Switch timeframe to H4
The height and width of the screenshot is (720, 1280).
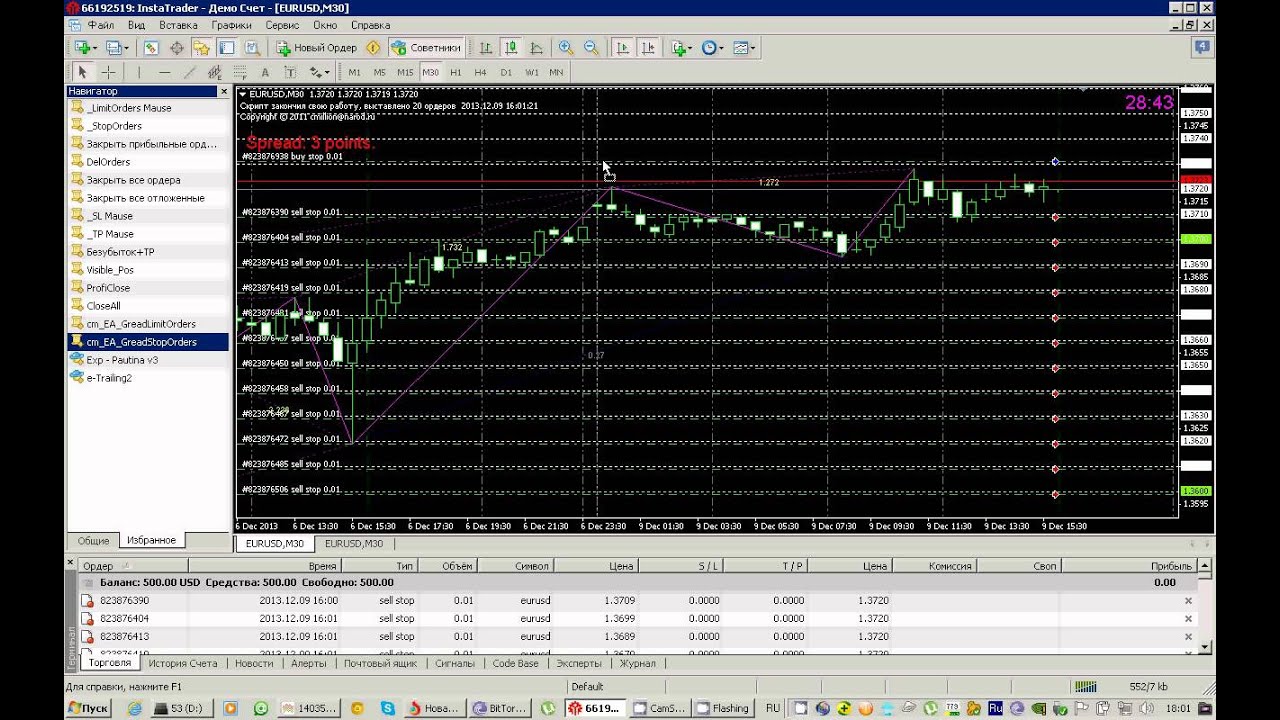pyautogui.click(x=481, y=72)
